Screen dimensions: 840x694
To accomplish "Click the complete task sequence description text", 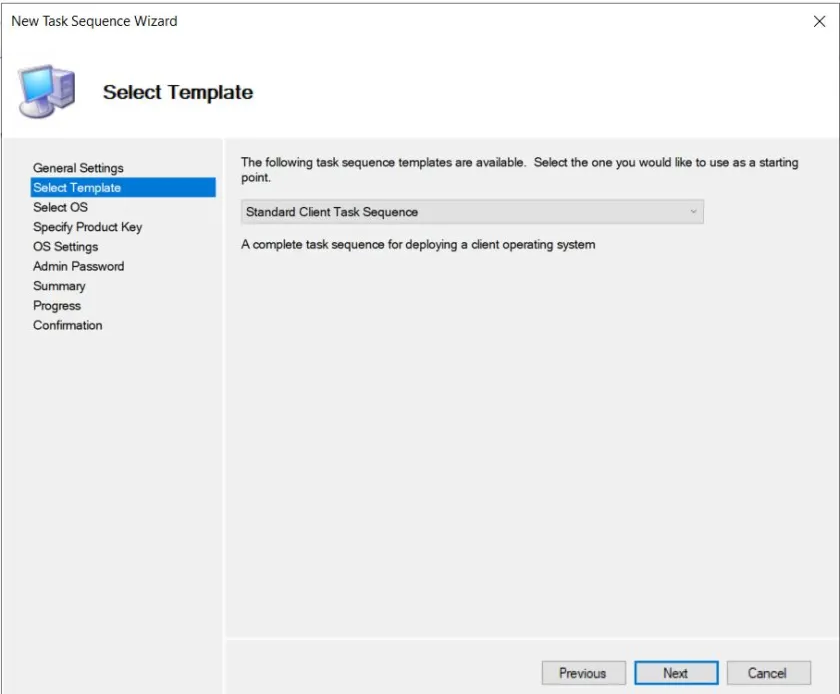I will 418,245.
